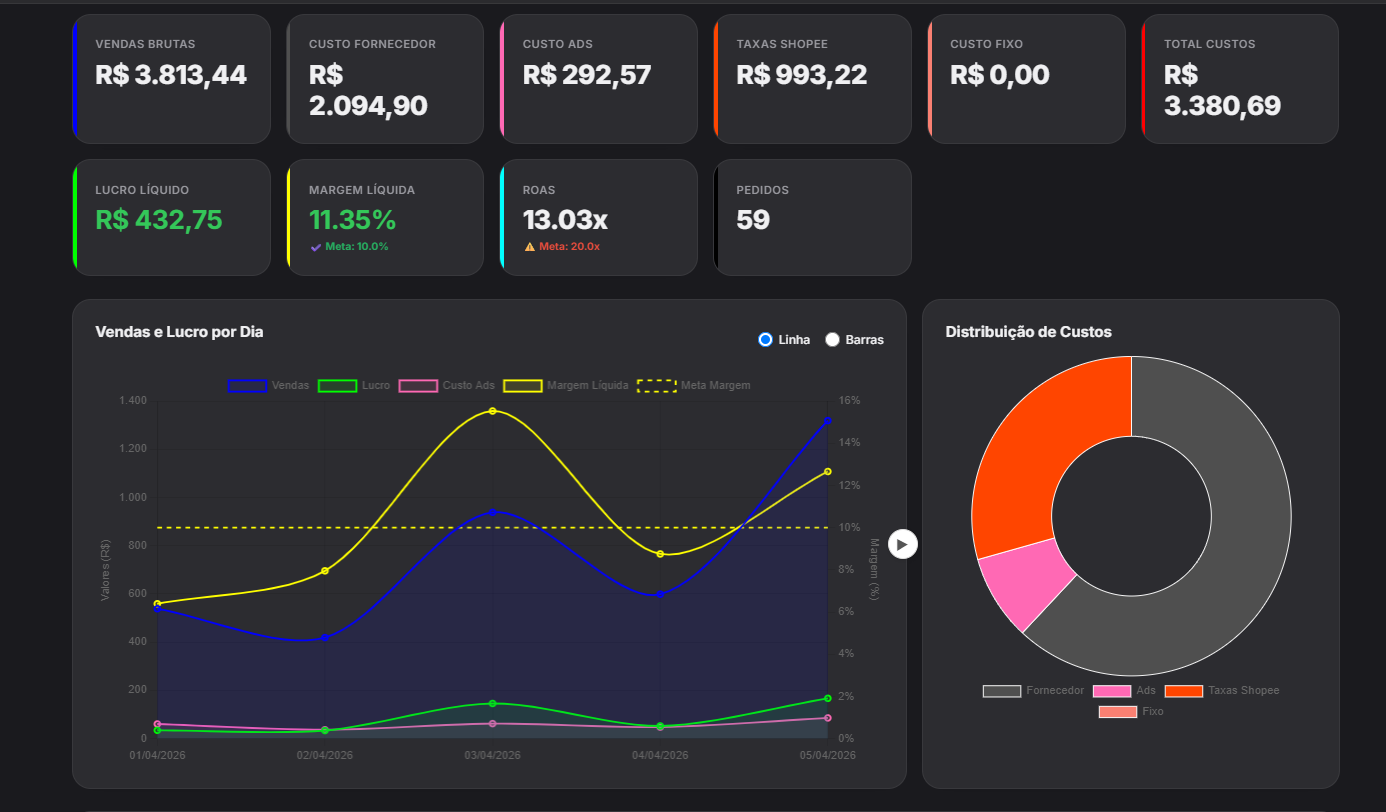Toggle Ads in the donut legend

pos(1125,691)
